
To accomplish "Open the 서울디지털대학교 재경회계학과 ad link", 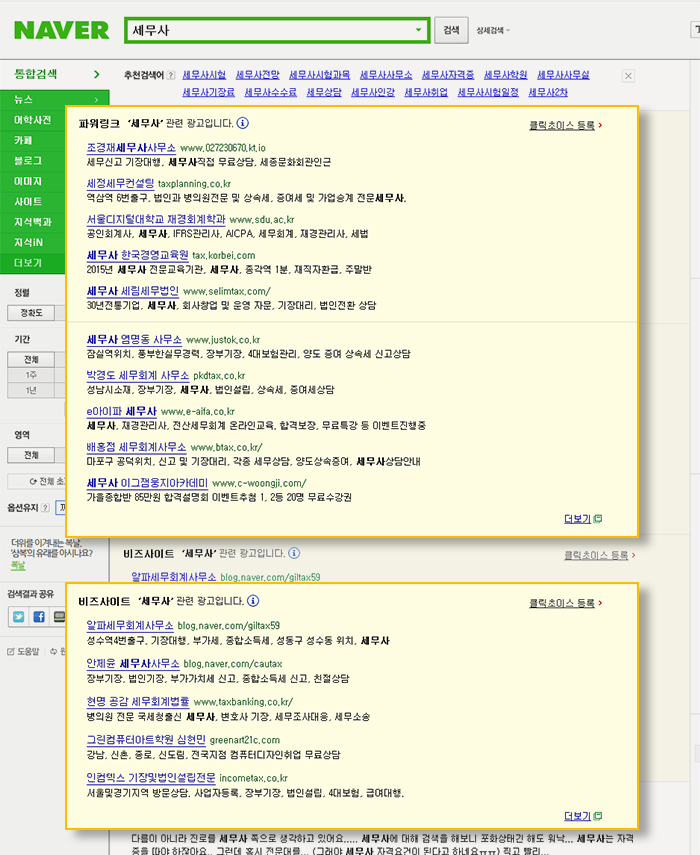I will 156,219.
